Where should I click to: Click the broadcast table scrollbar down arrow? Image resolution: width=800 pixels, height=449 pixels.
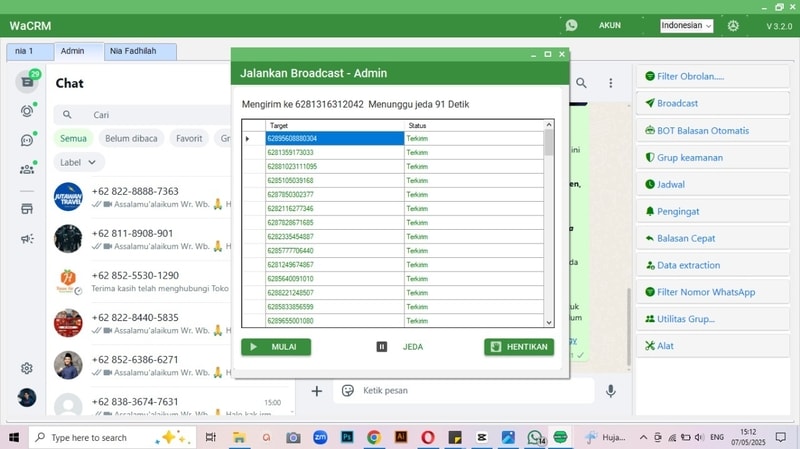(x=549, y=322)
